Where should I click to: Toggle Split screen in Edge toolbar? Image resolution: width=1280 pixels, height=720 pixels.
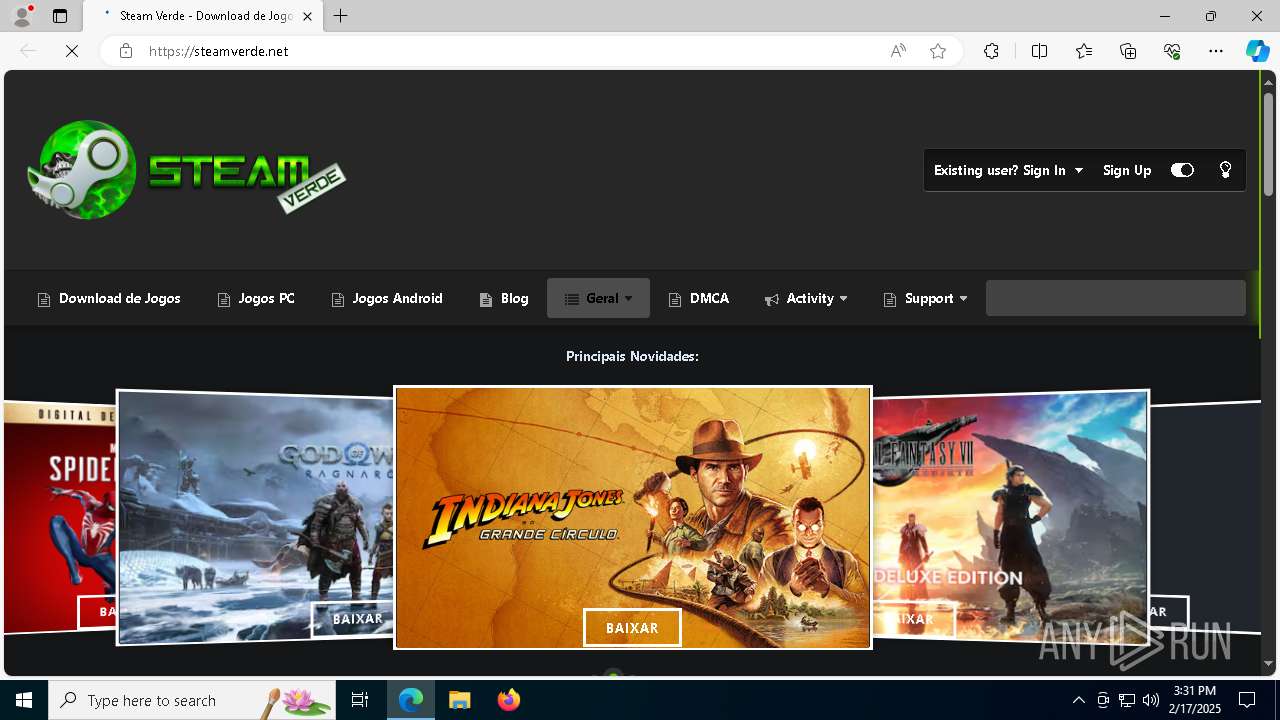(x=1039, y=51)
